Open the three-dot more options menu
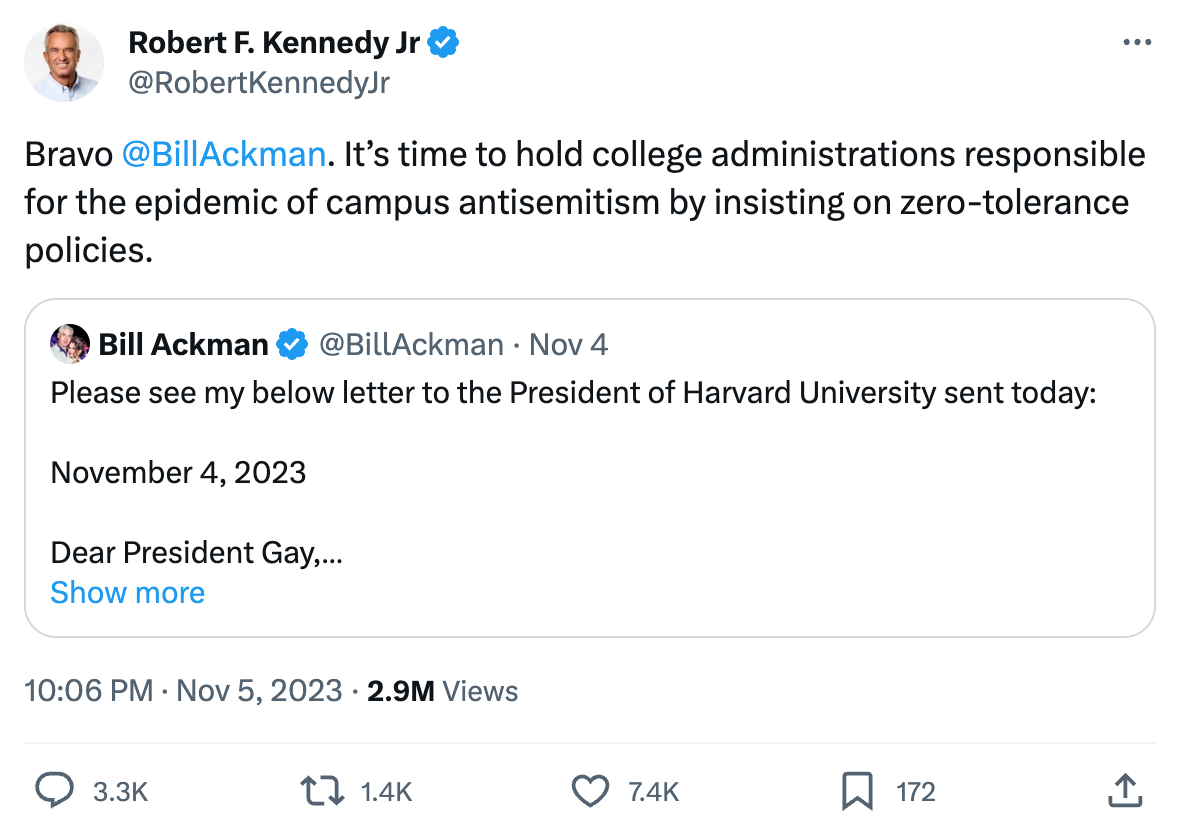Image resolution: width=1184 pixels, height=828 pixels. (x=1138, y=43)
